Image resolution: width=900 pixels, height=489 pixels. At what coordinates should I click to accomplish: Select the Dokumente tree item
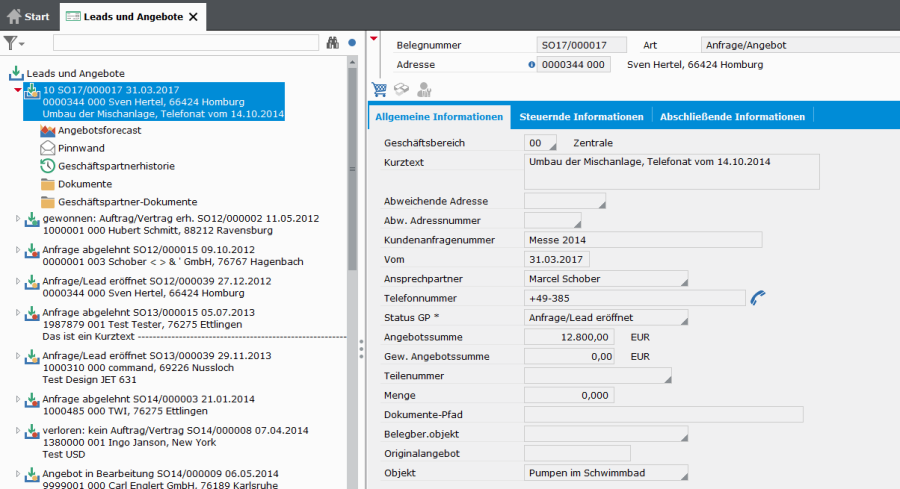click(85, 184)
